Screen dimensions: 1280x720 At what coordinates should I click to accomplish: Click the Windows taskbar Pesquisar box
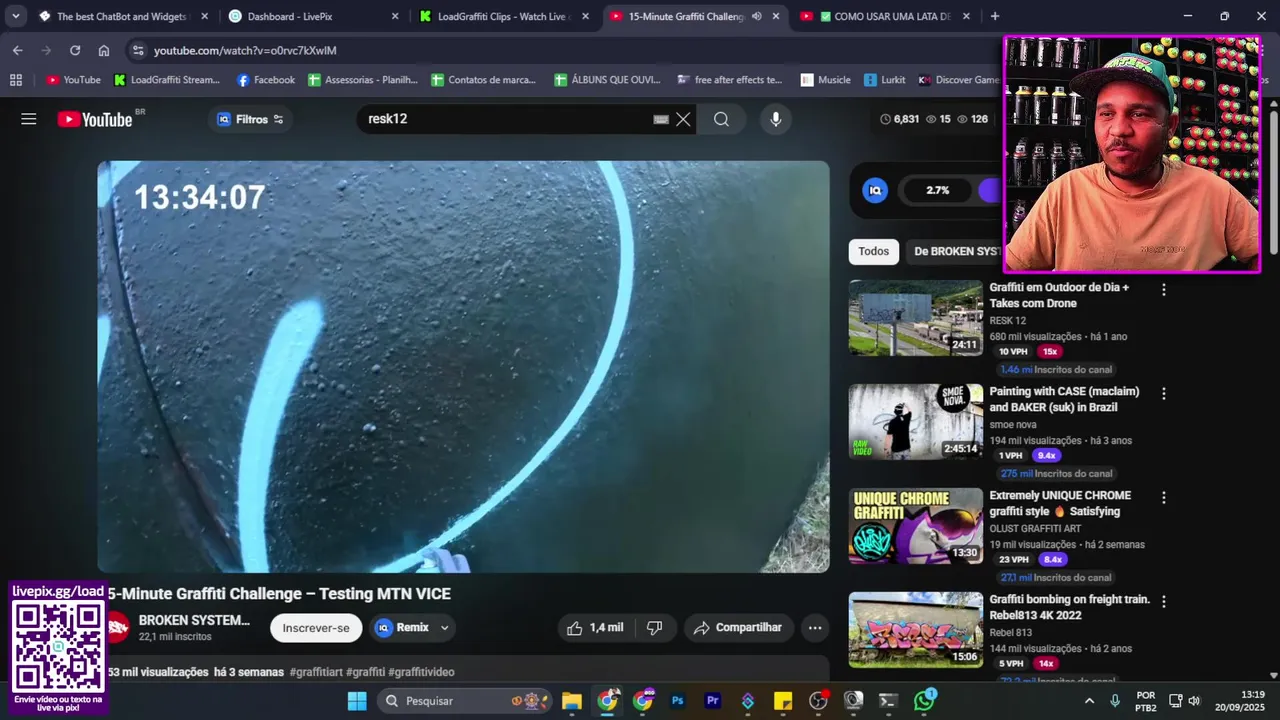462,701
